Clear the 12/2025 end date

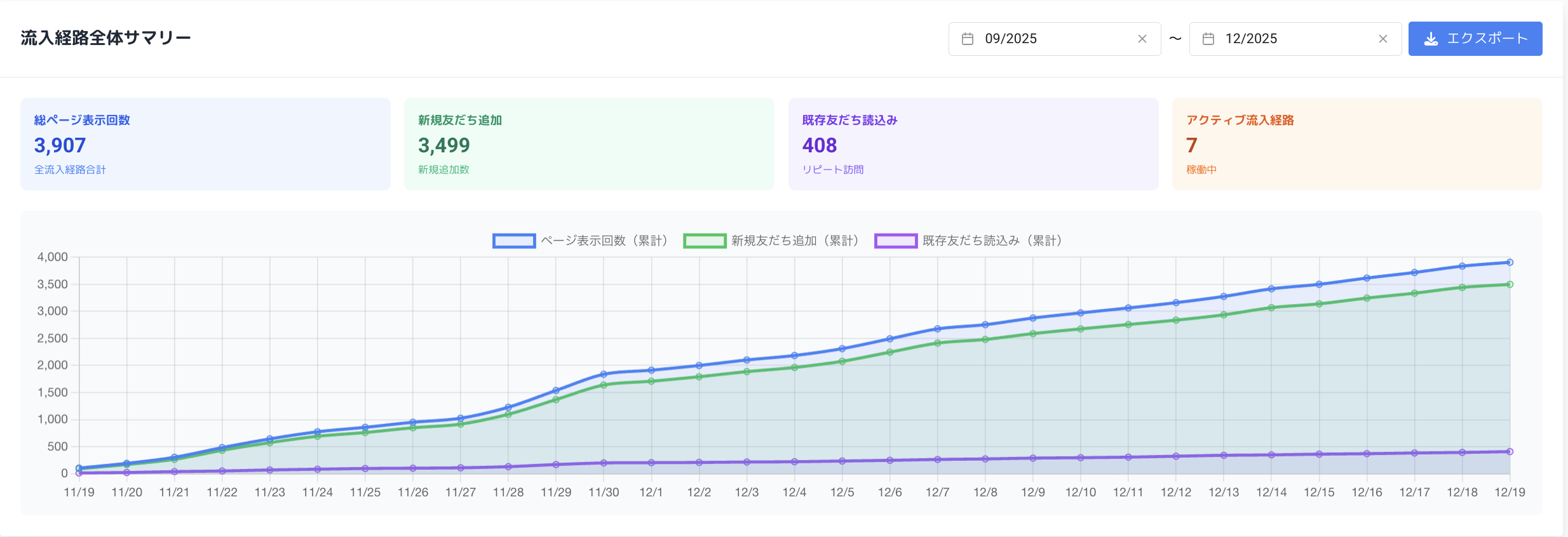pos(1382,39)
